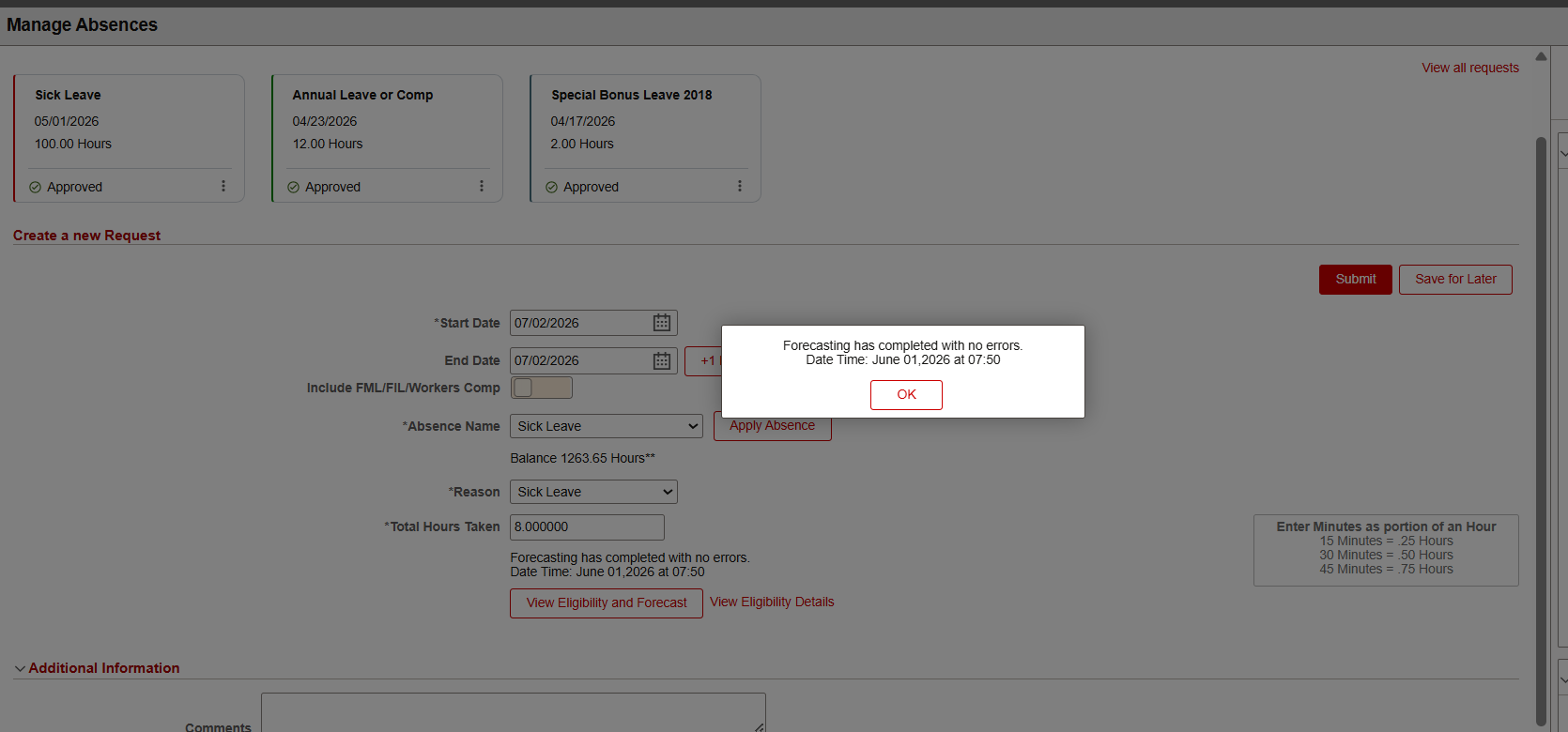
Task: Open View all requests link
Action: (x=1470, y=68)
